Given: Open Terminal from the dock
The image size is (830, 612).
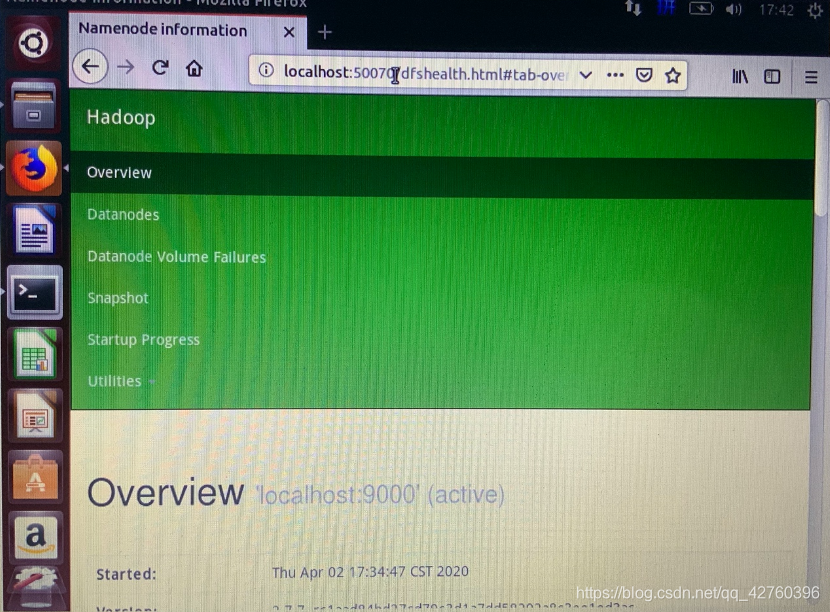Looking at the screenshot, I should click(34, 293).
